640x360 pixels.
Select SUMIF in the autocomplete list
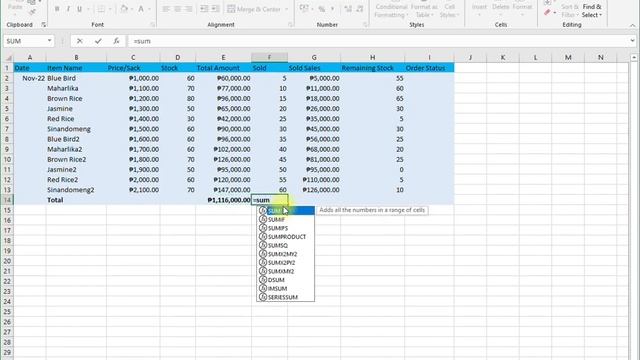(286, 220)
